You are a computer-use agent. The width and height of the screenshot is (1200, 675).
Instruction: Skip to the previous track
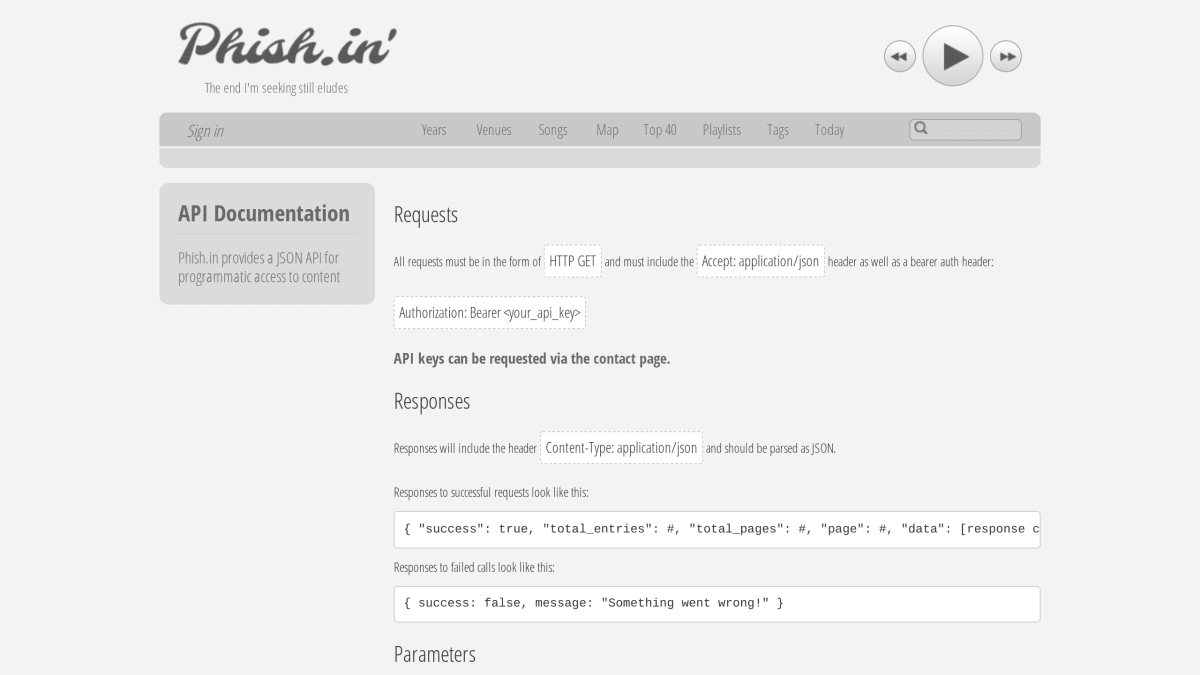pyautogui.click(x=900, y=56)
